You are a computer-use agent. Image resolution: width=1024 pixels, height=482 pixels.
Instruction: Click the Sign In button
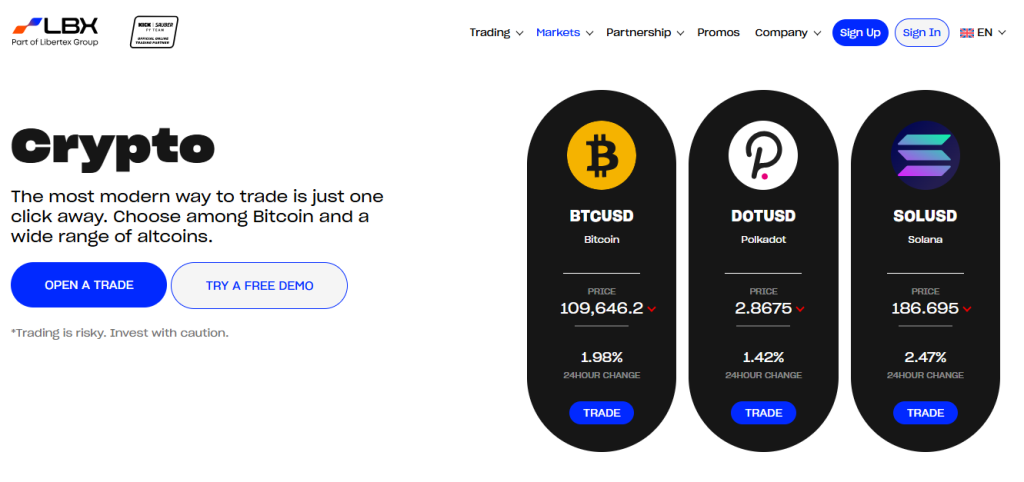(921, 32)
